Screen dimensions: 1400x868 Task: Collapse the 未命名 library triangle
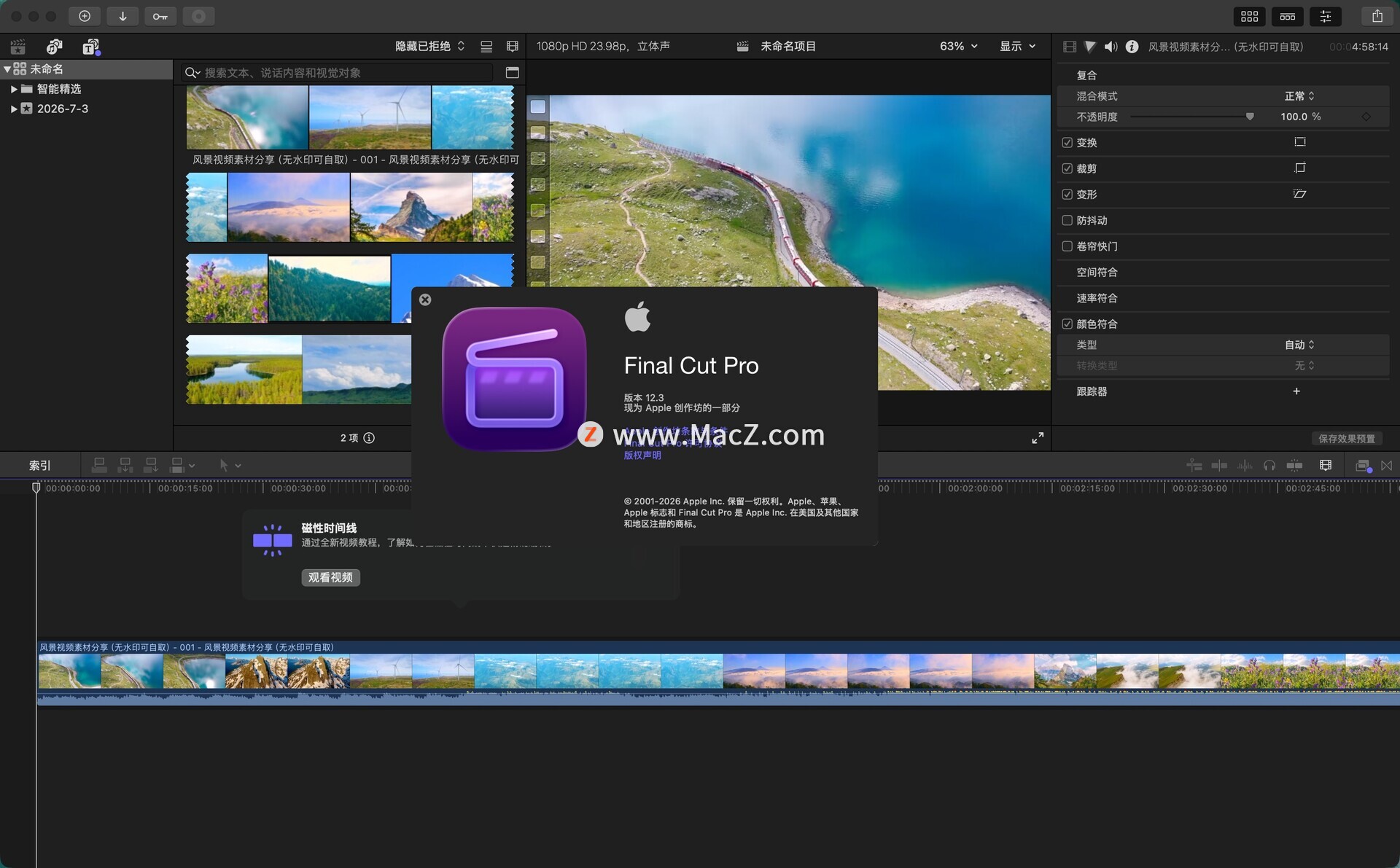pos(7,69)
